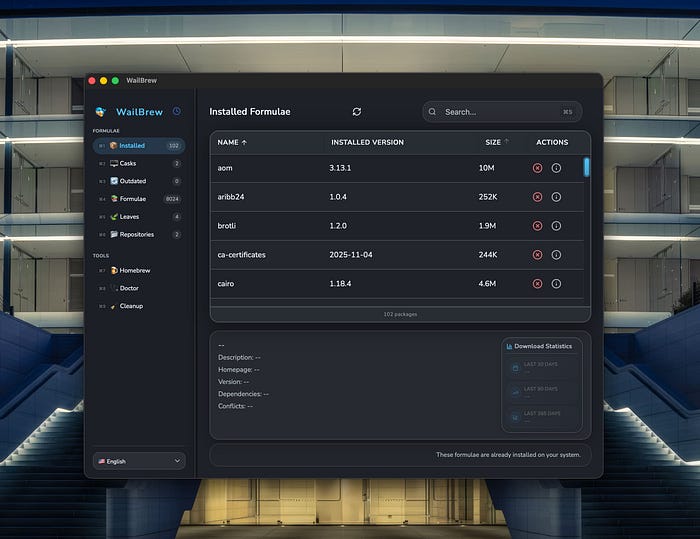Select the cairo row name
Image resolution: width=700 pixels, height=539 pixels.
click(226, 284)
